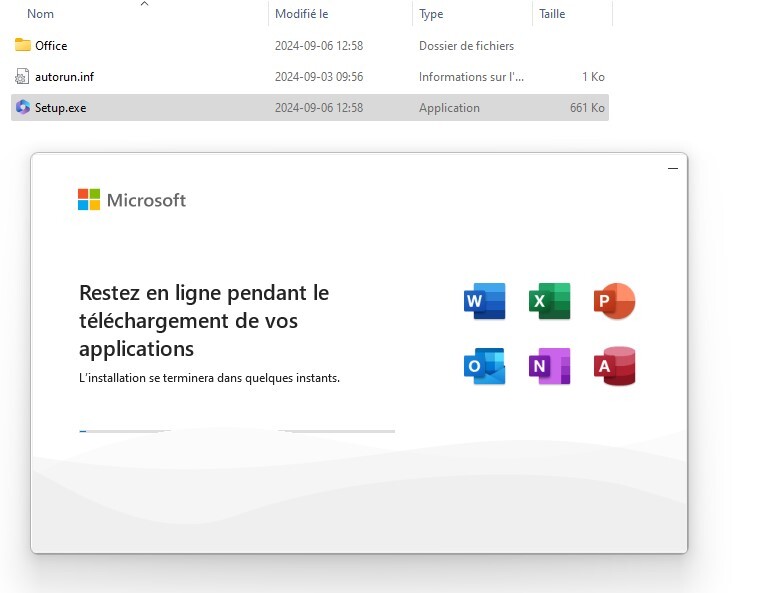The height and width of the screenshot is (593, 770).
Task: Click the 661 Ko size cell
Action: pyautogui.click(x=586, y=108)
